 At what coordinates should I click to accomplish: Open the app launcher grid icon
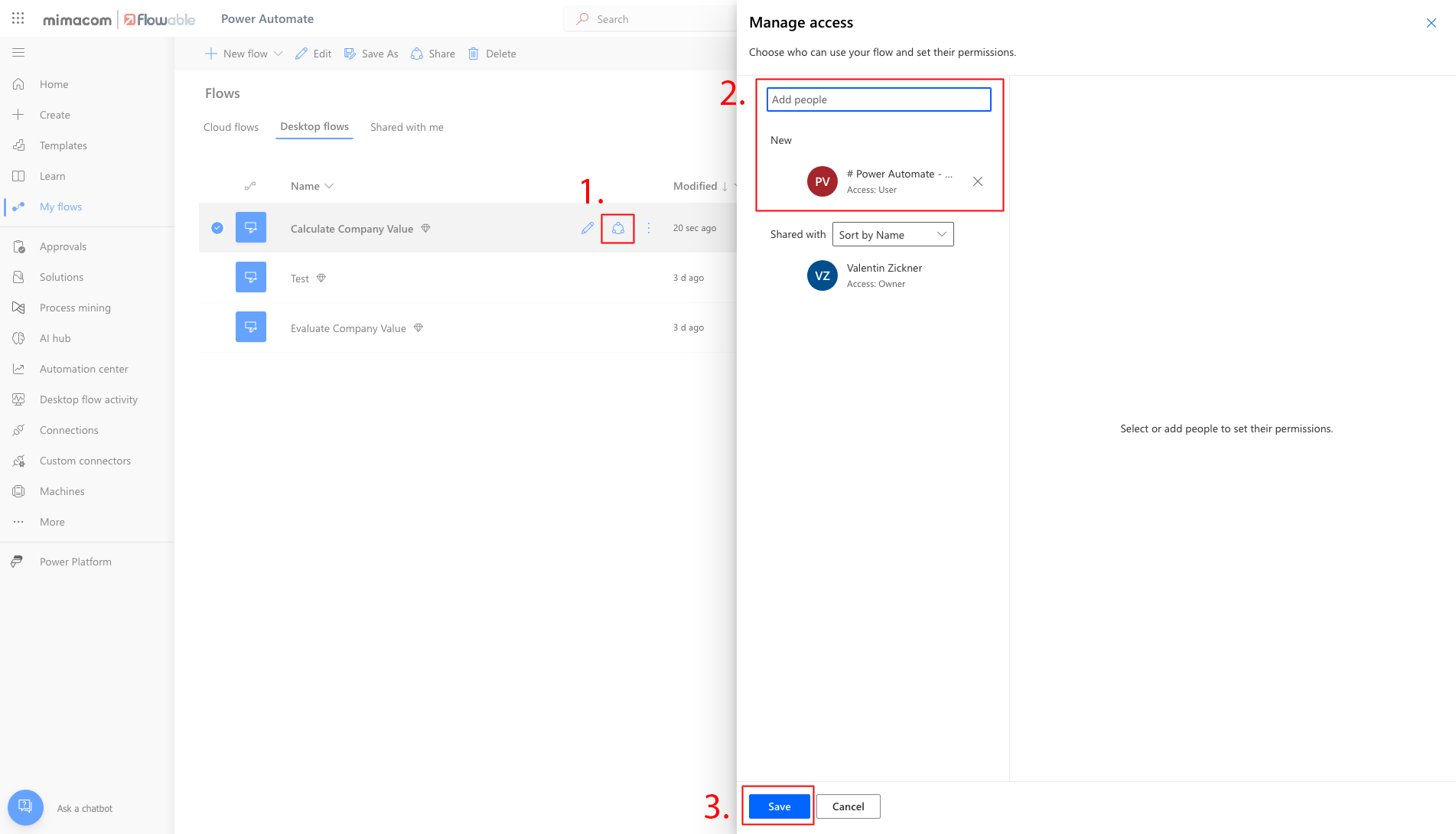click(x=18, y=18)
